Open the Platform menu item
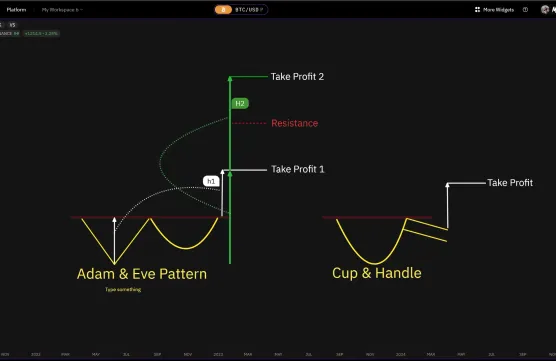This screenshot has width=556, height=361. click(16, 10)
